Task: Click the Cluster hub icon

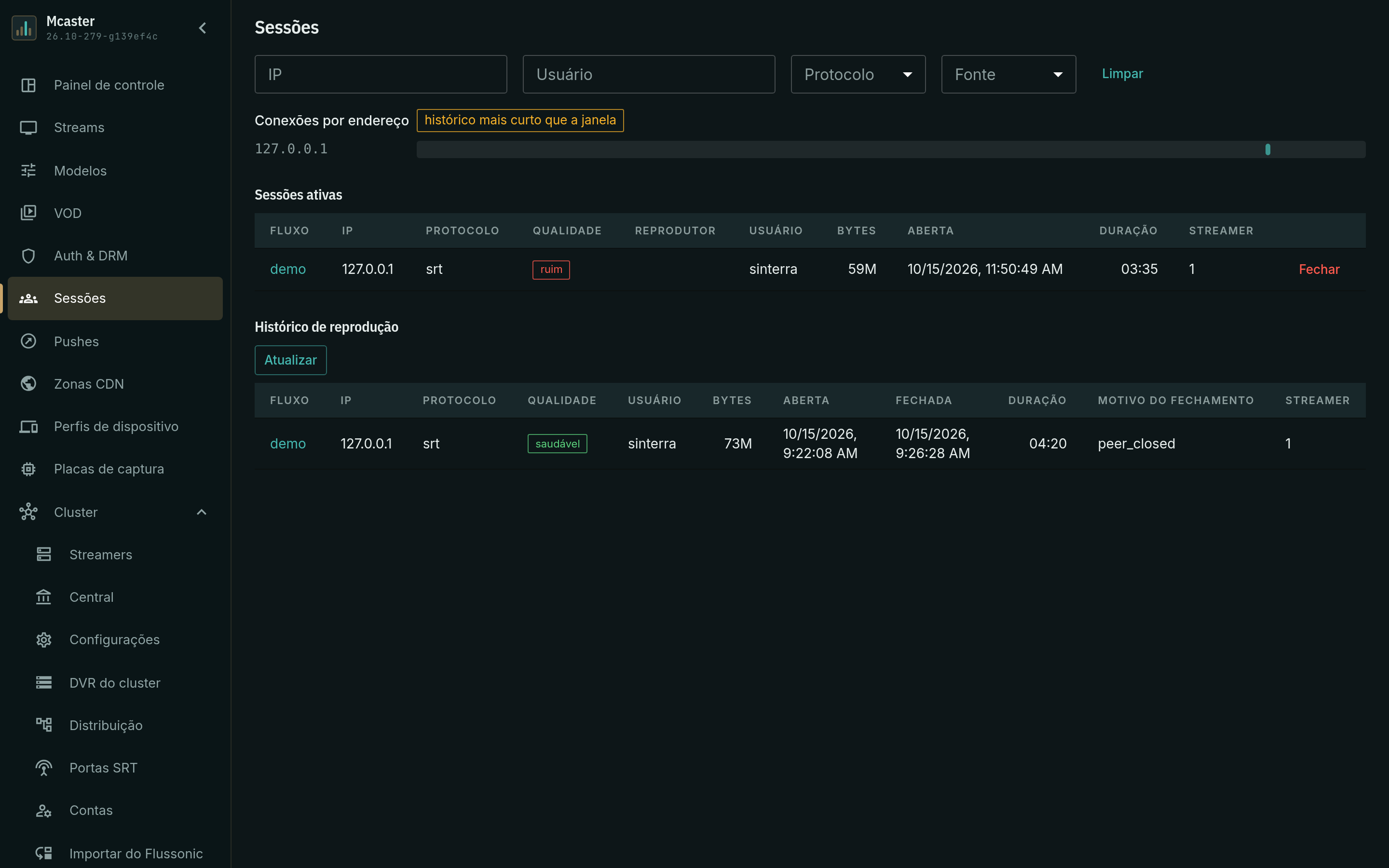Action: [28, 512]
